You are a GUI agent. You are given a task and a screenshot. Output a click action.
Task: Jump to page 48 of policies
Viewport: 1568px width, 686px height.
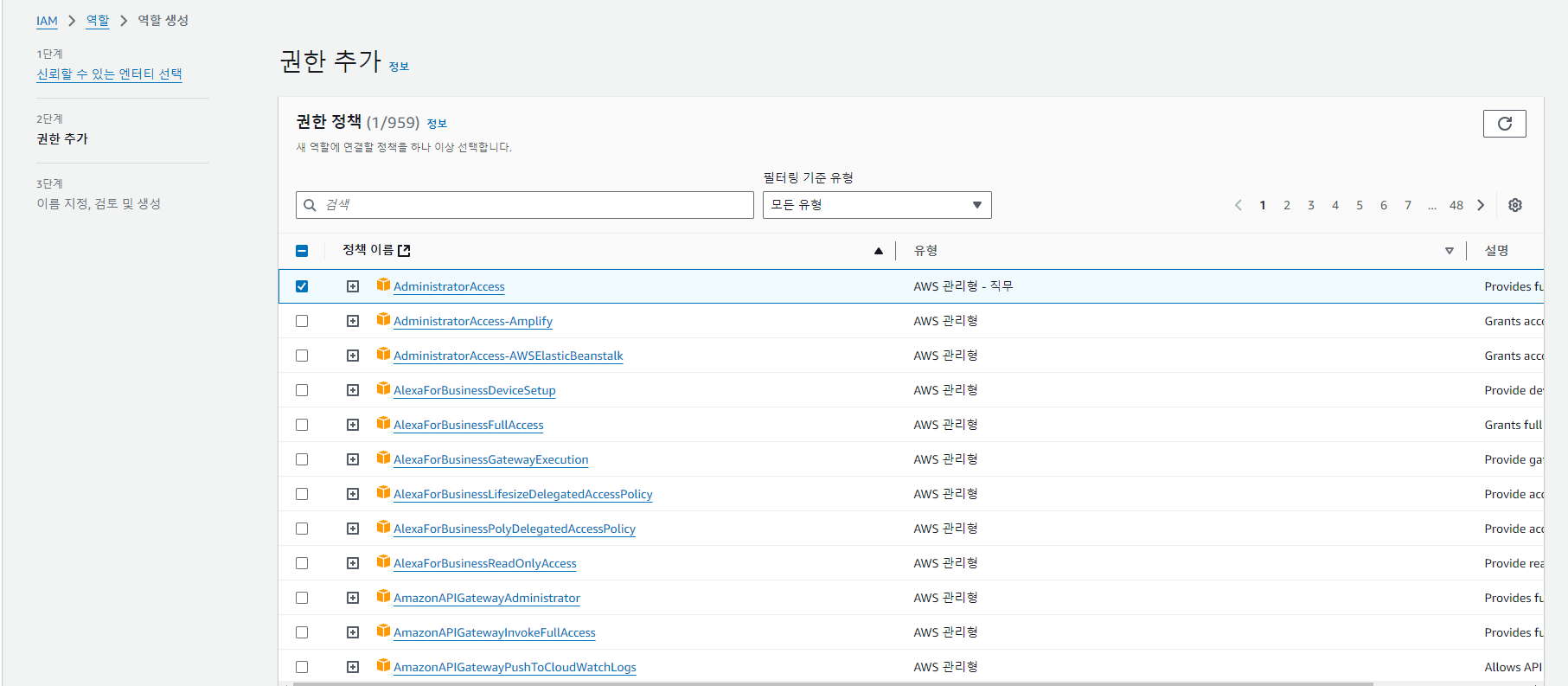pos(1456,205)
